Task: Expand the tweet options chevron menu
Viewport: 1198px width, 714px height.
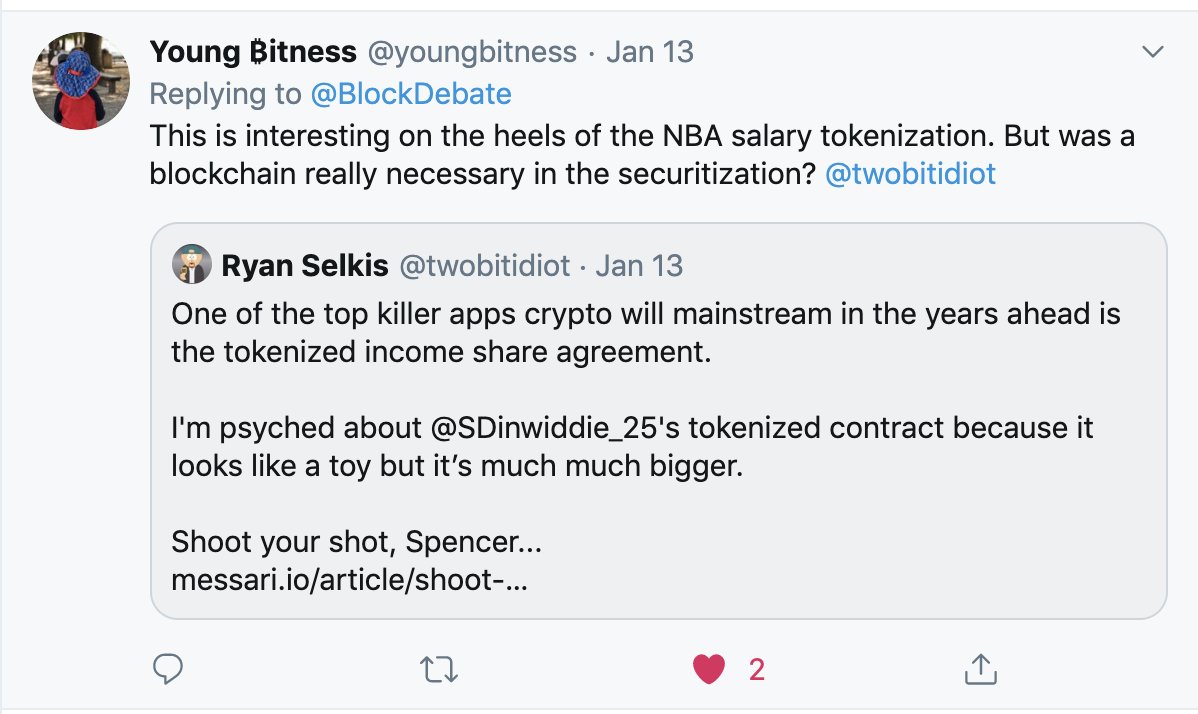Action: click(x=1153, y=52)
